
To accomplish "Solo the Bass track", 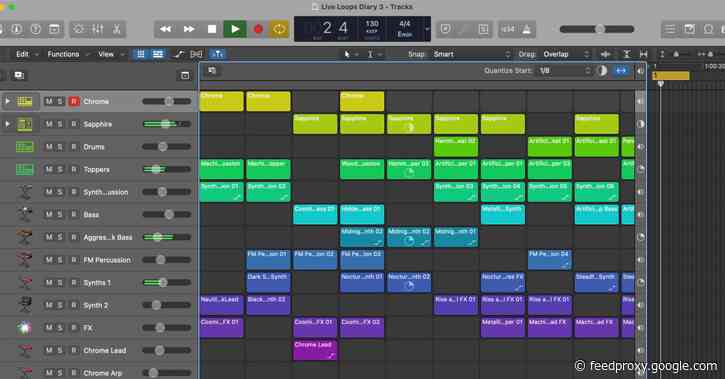I will click(60, 214).
